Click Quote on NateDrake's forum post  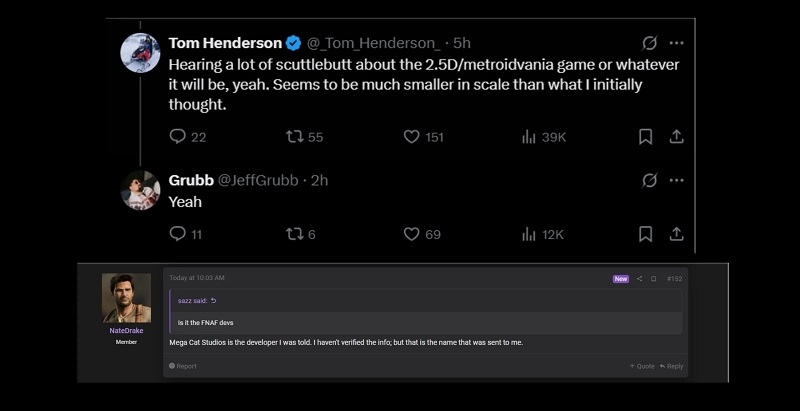click(x=642, y=366)
